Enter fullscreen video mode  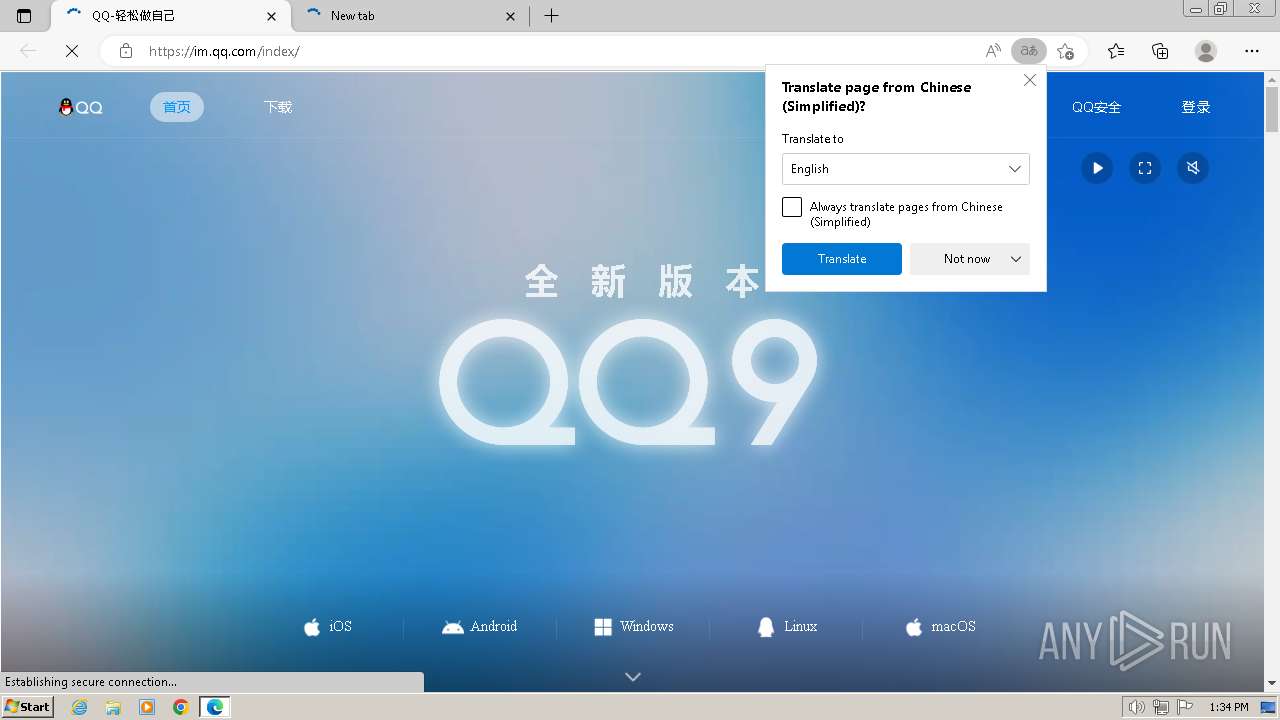tap(1145, 168)
